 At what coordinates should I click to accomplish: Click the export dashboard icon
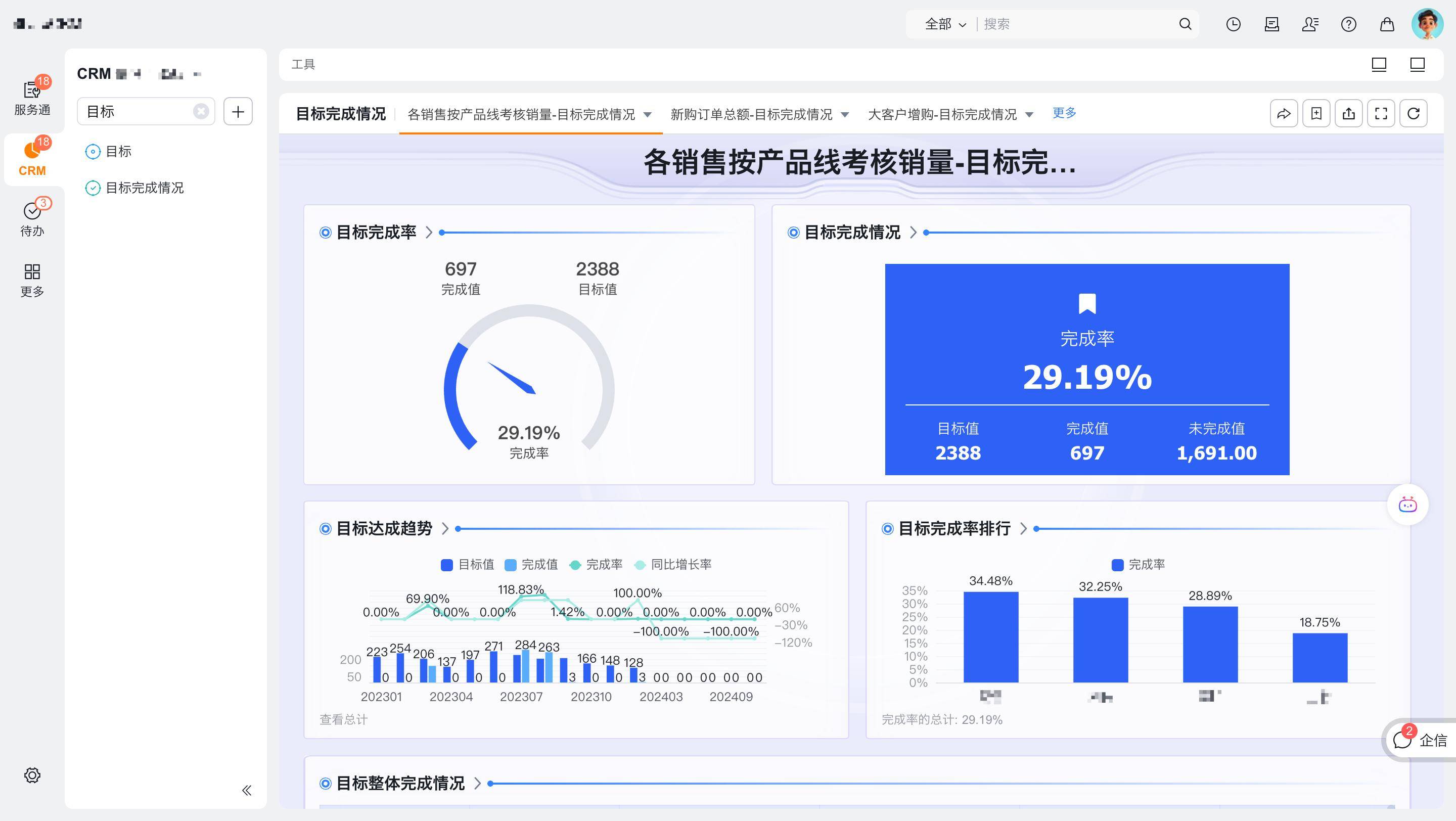pos(1349,114)
